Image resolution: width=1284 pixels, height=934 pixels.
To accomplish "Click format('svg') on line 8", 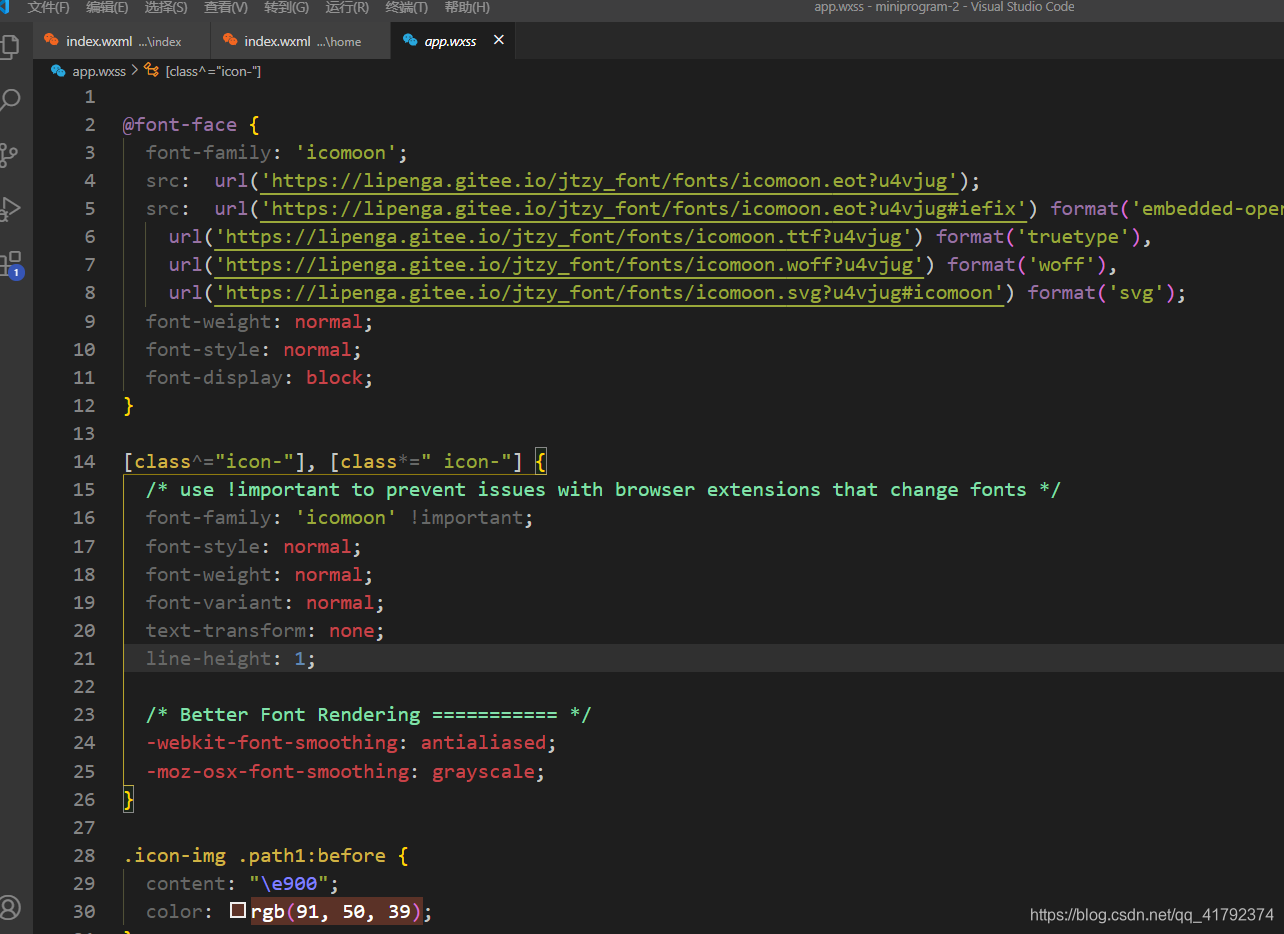I will tap(1102, 293).
